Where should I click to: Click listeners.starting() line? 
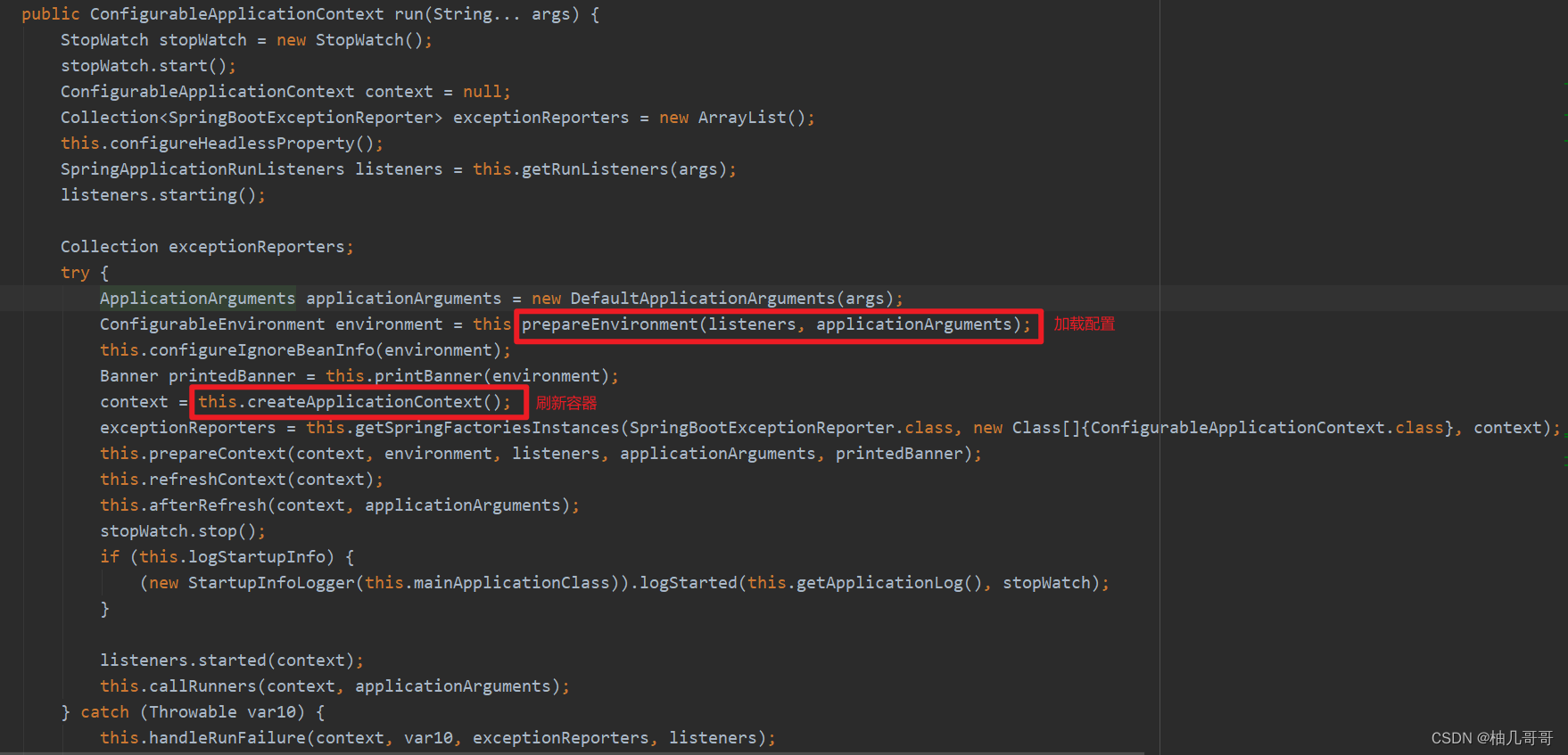click(x=162, y=195)
